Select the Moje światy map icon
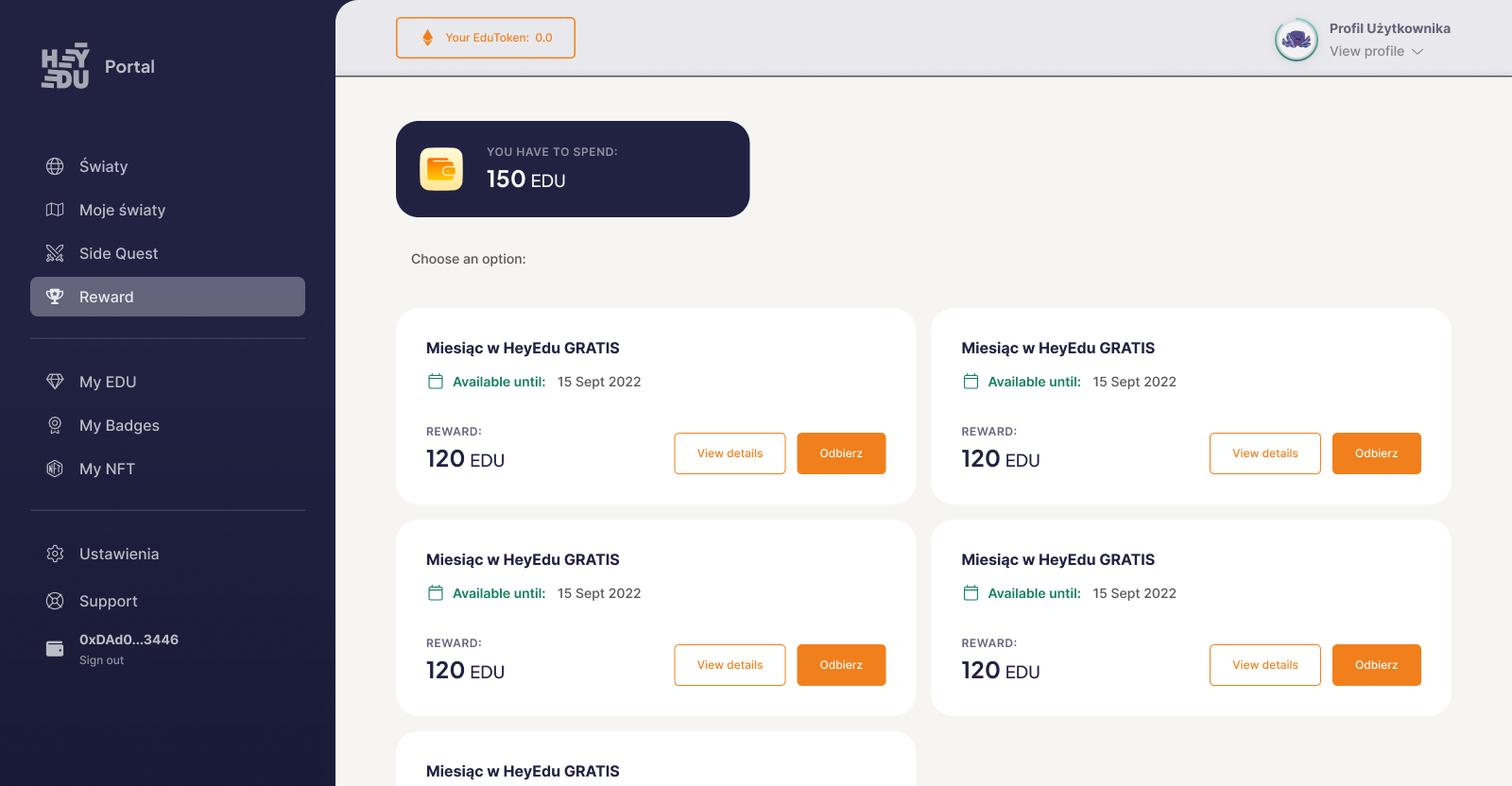Image resolution: width=1512 pixels, height=786 pixels. (x=55, y=210)
